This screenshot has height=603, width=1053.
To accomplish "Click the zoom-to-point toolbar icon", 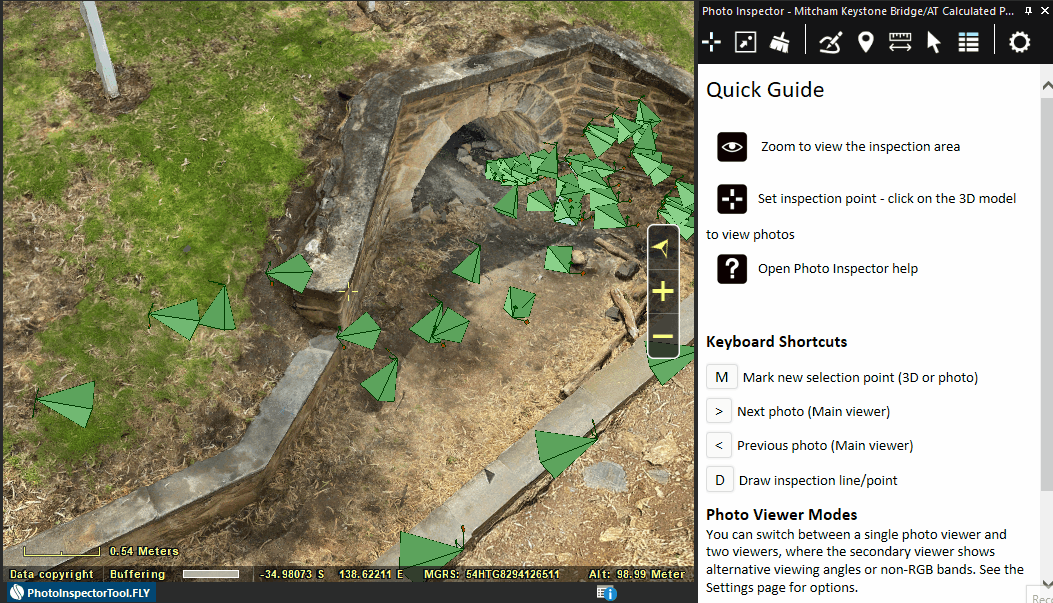I will pos(745,42).
